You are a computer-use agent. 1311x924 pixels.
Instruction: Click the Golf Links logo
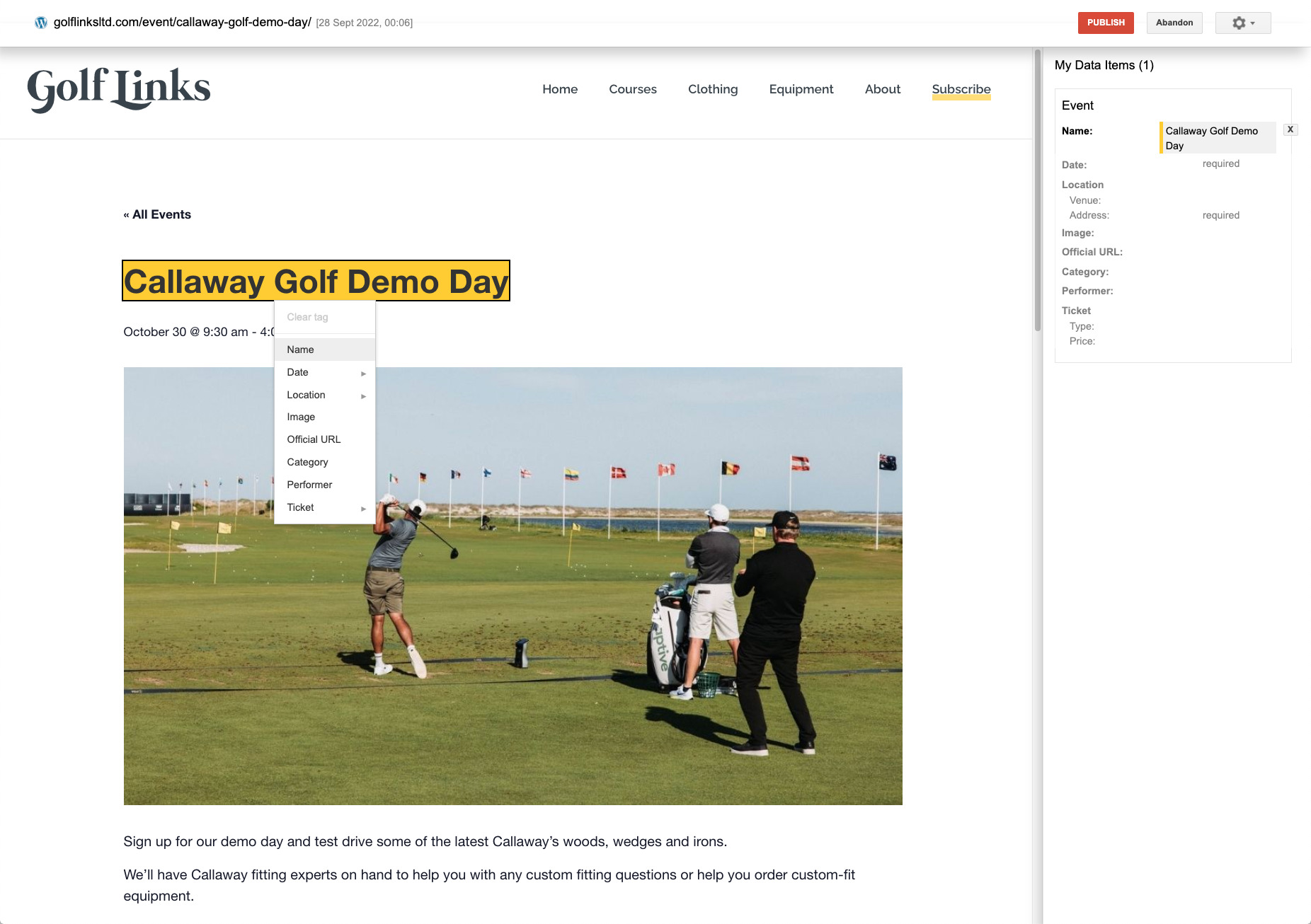[x=119, y=89]
